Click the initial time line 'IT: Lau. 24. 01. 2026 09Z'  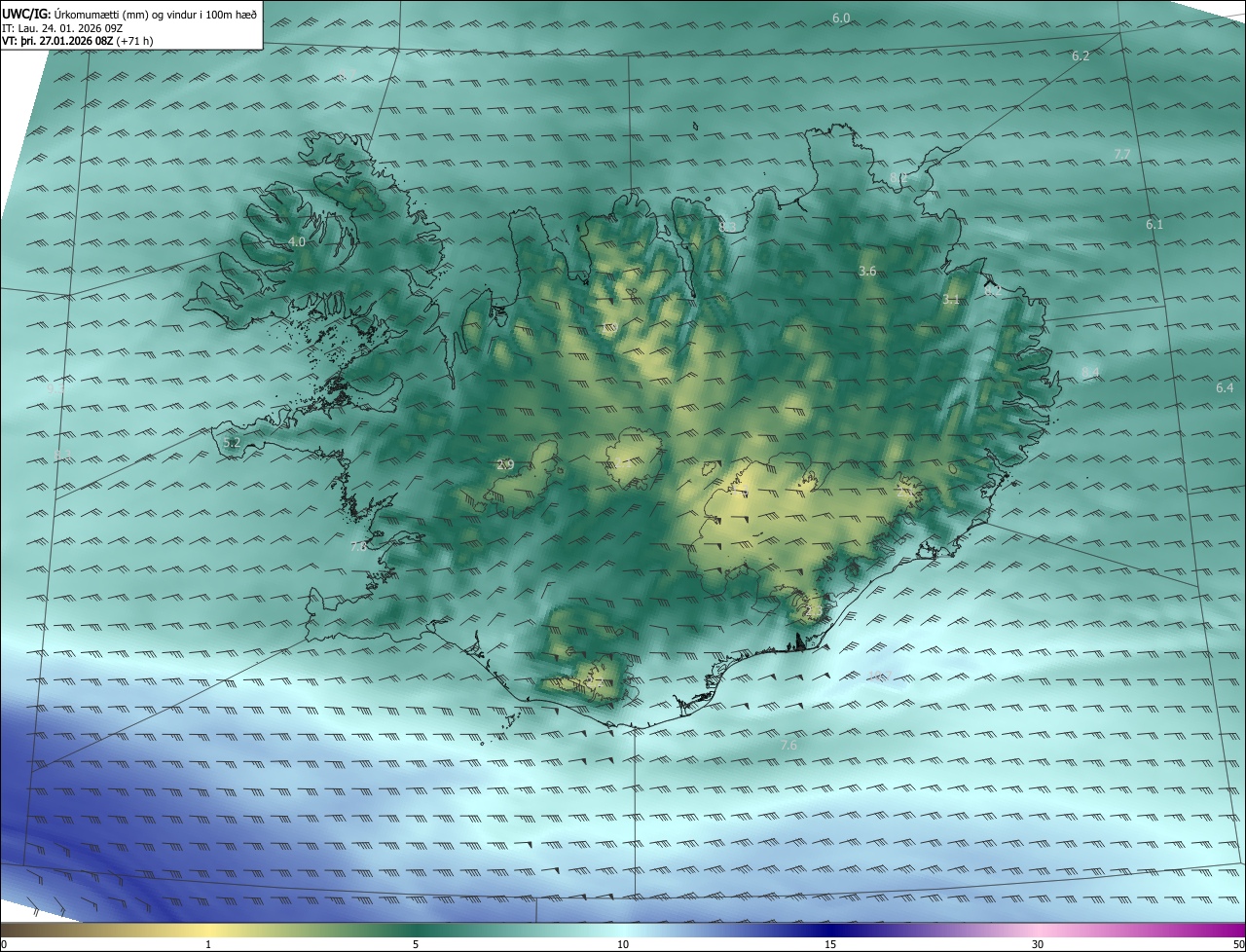(64, 27)
